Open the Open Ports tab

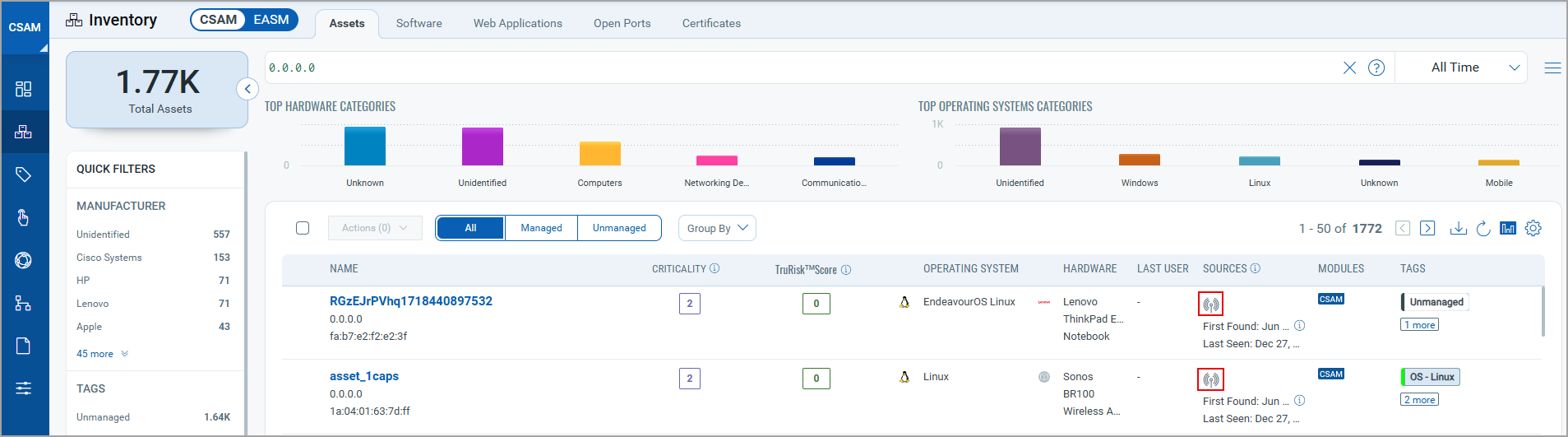622,23
